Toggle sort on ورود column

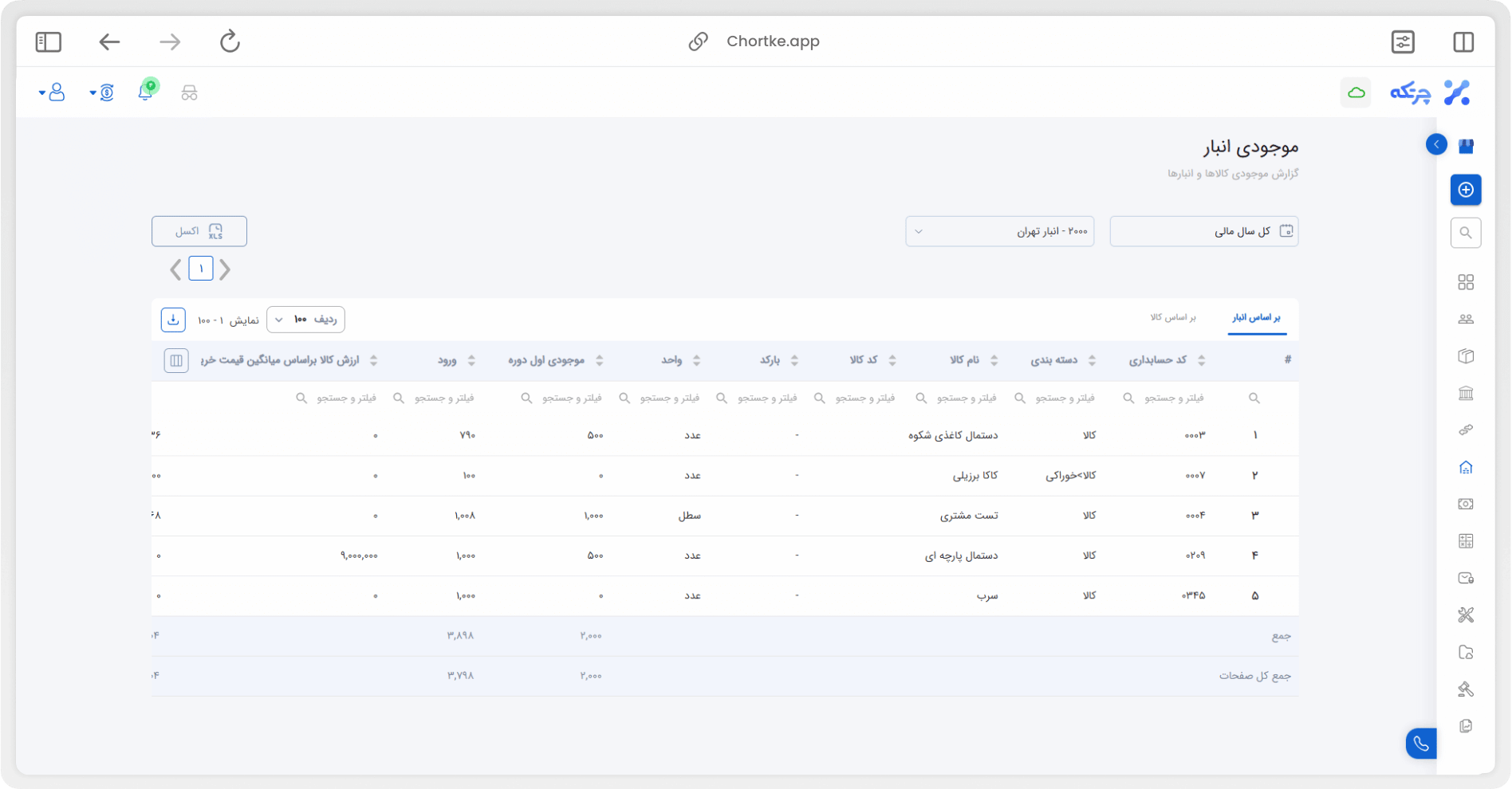click(471, 360)
